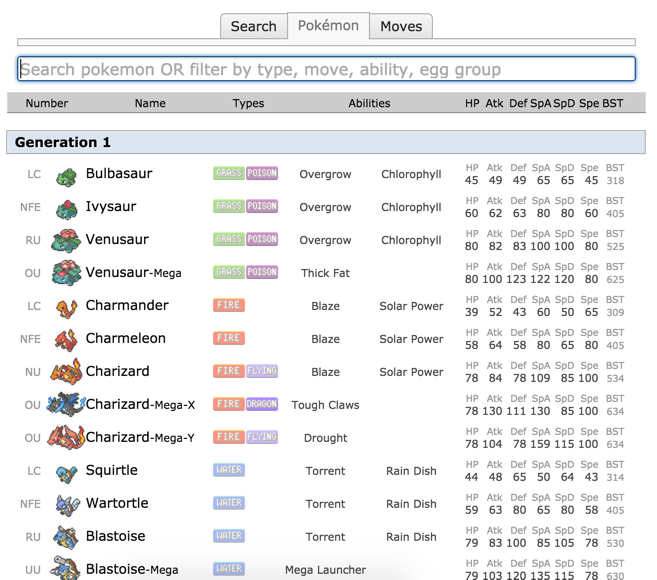Open the Charmander name link
The height and width of the screenshot is (580, 657).
[x=127, y=305]
